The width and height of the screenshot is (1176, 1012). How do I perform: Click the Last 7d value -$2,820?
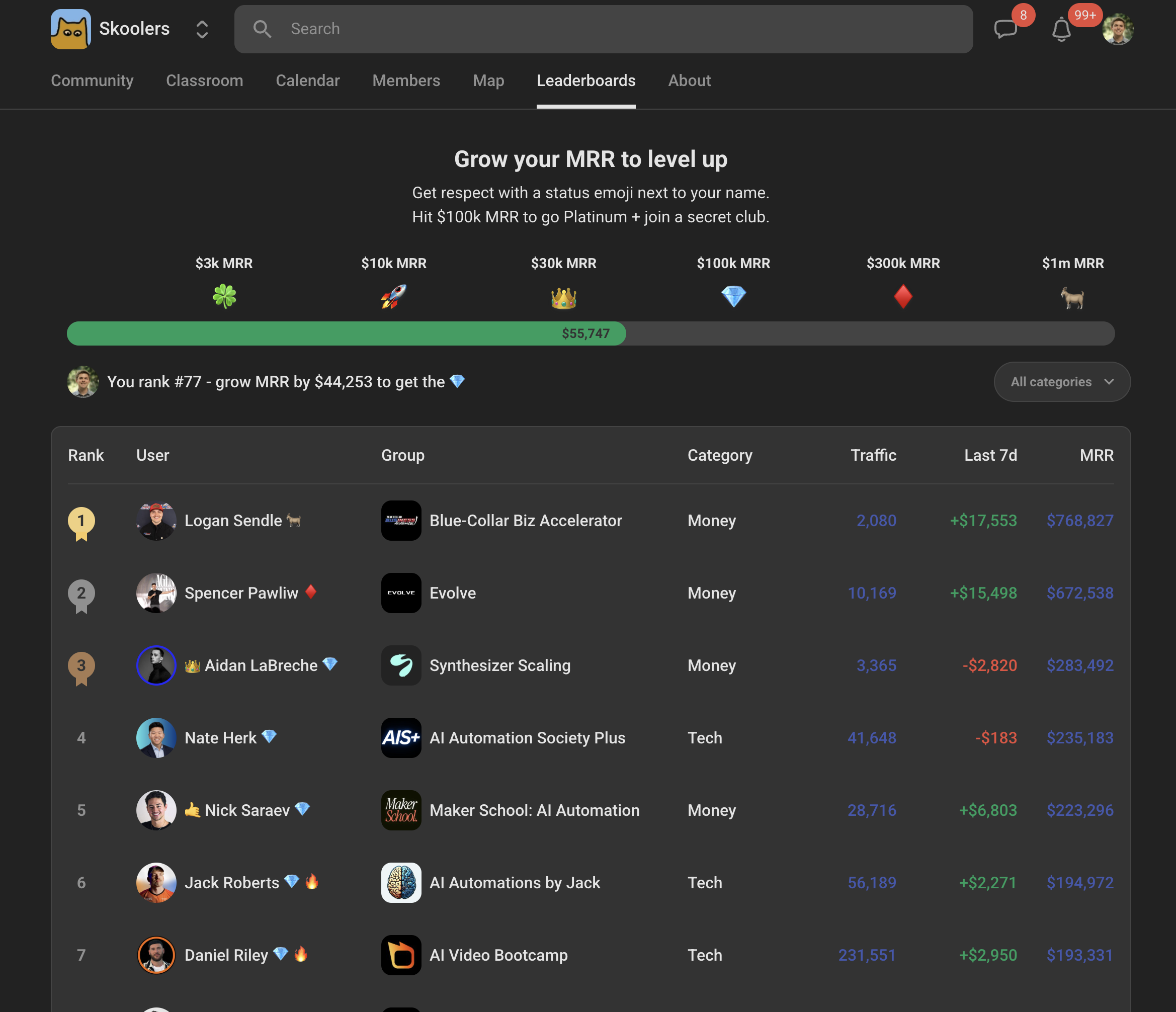pyautogui.click(x=990, y=665)
